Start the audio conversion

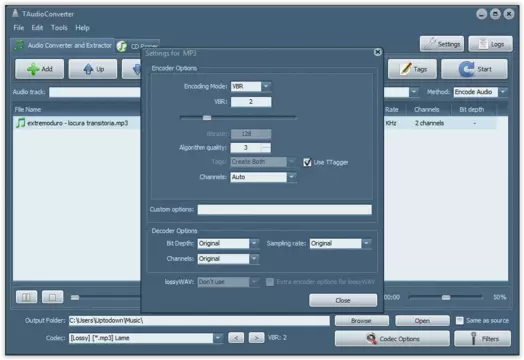[474, 69]
